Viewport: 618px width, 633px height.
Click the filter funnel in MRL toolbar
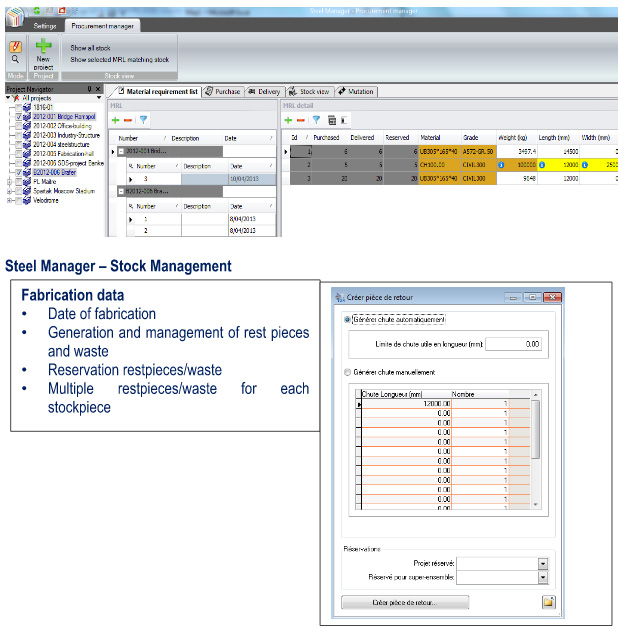[143, 119]
